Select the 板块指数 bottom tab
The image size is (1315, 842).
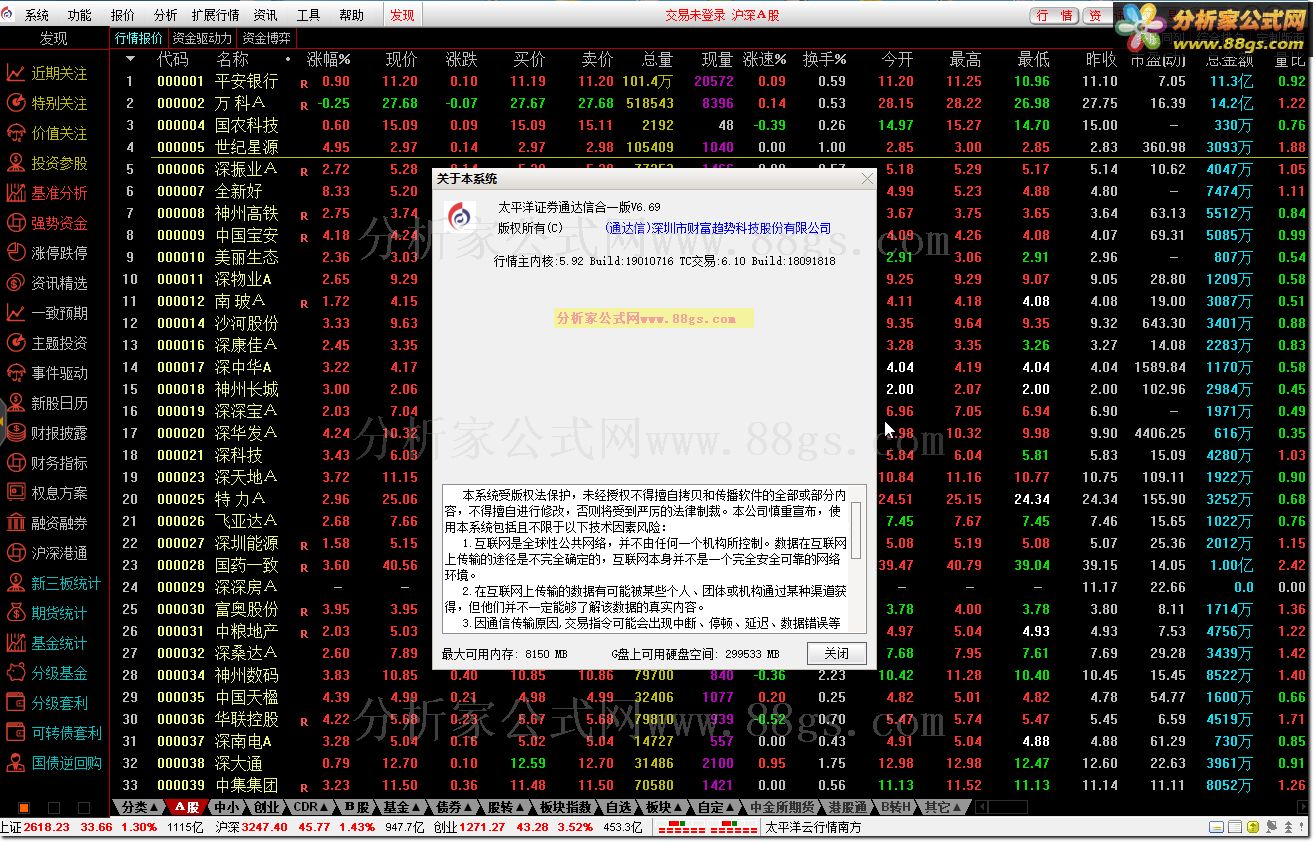click(565, 807)
